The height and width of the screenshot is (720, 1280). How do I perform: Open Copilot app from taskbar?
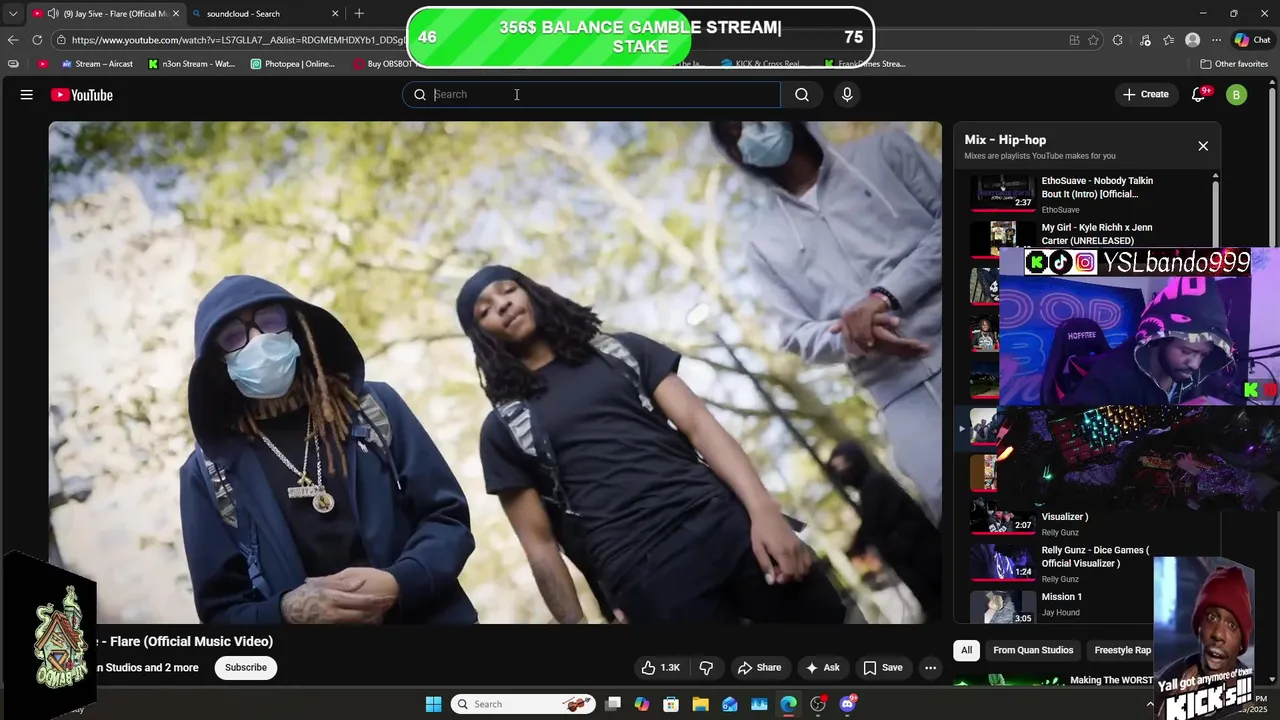pyautogui.click(x=642, y=704)
